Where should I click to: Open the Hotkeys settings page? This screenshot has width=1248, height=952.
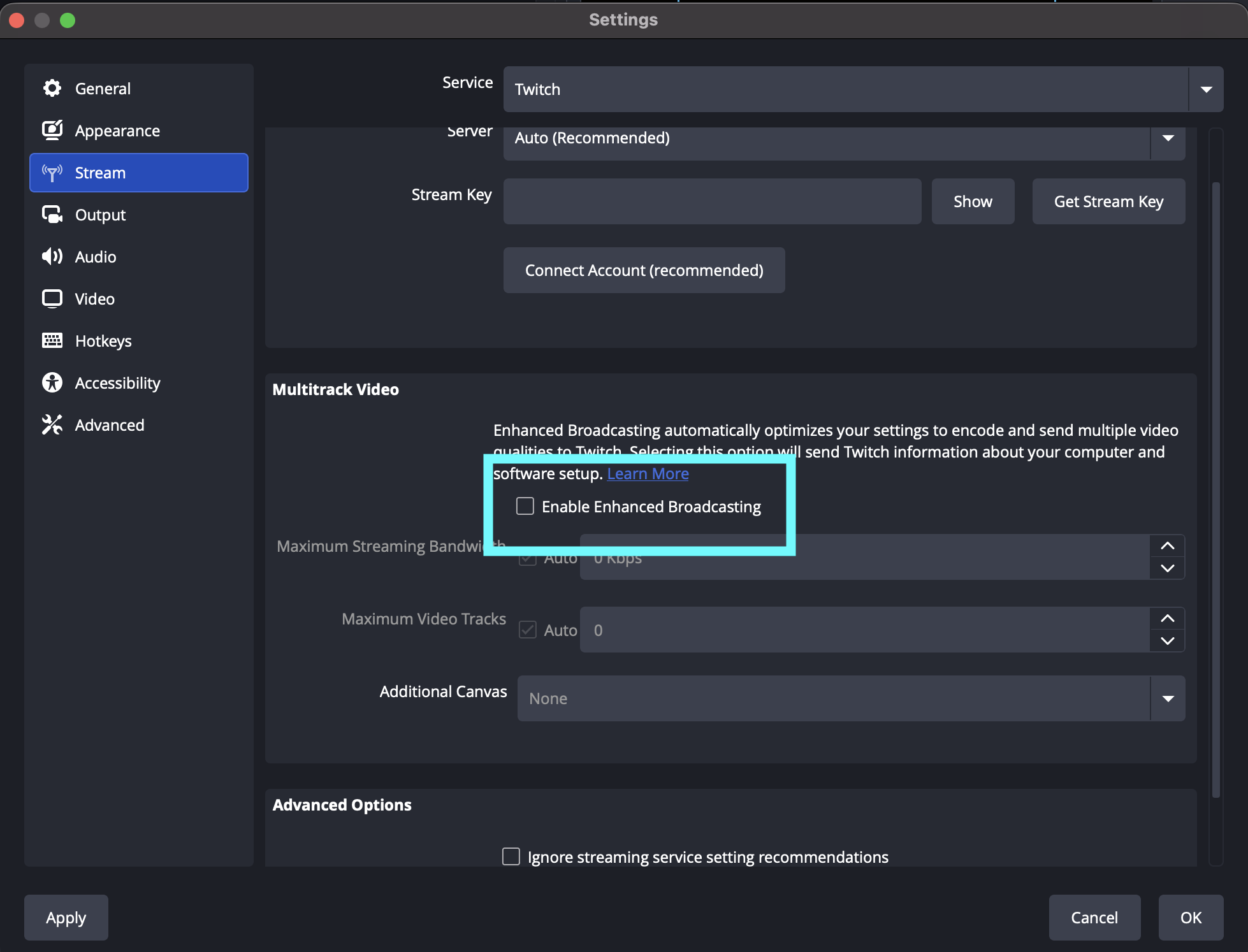139,341
